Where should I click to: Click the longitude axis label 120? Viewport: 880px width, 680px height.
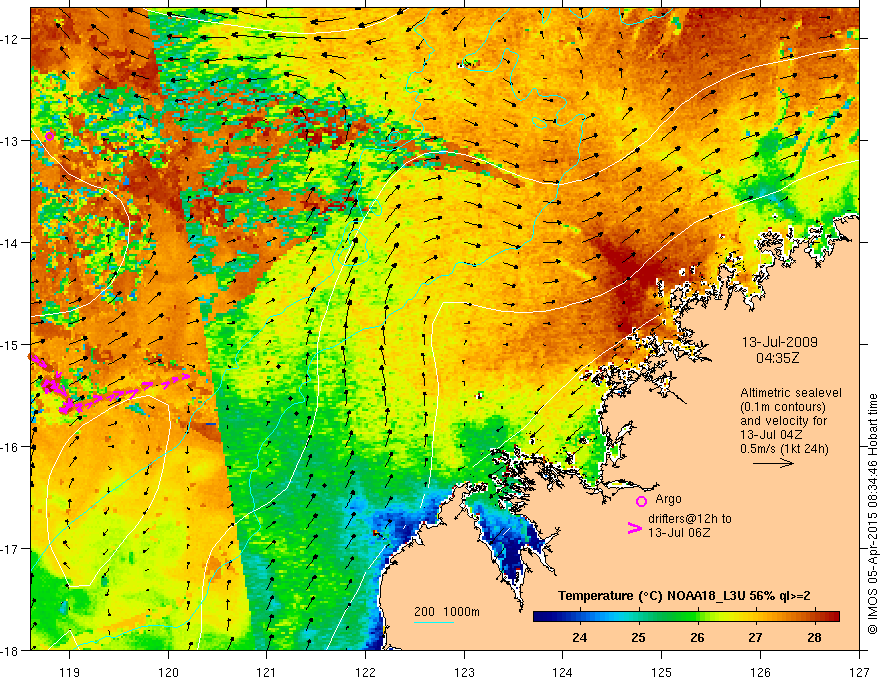(168, 672)
